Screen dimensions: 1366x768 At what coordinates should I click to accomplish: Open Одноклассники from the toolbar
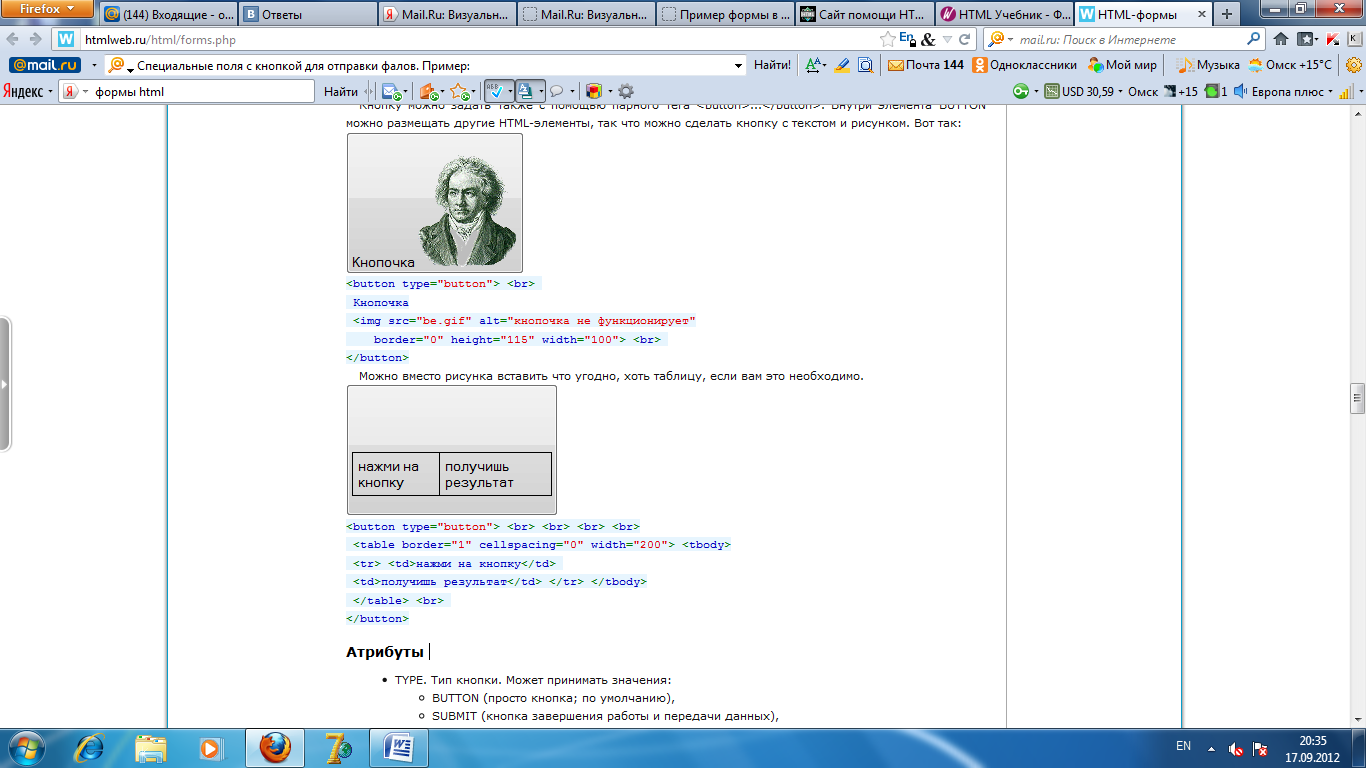[x=1025, y=65]
